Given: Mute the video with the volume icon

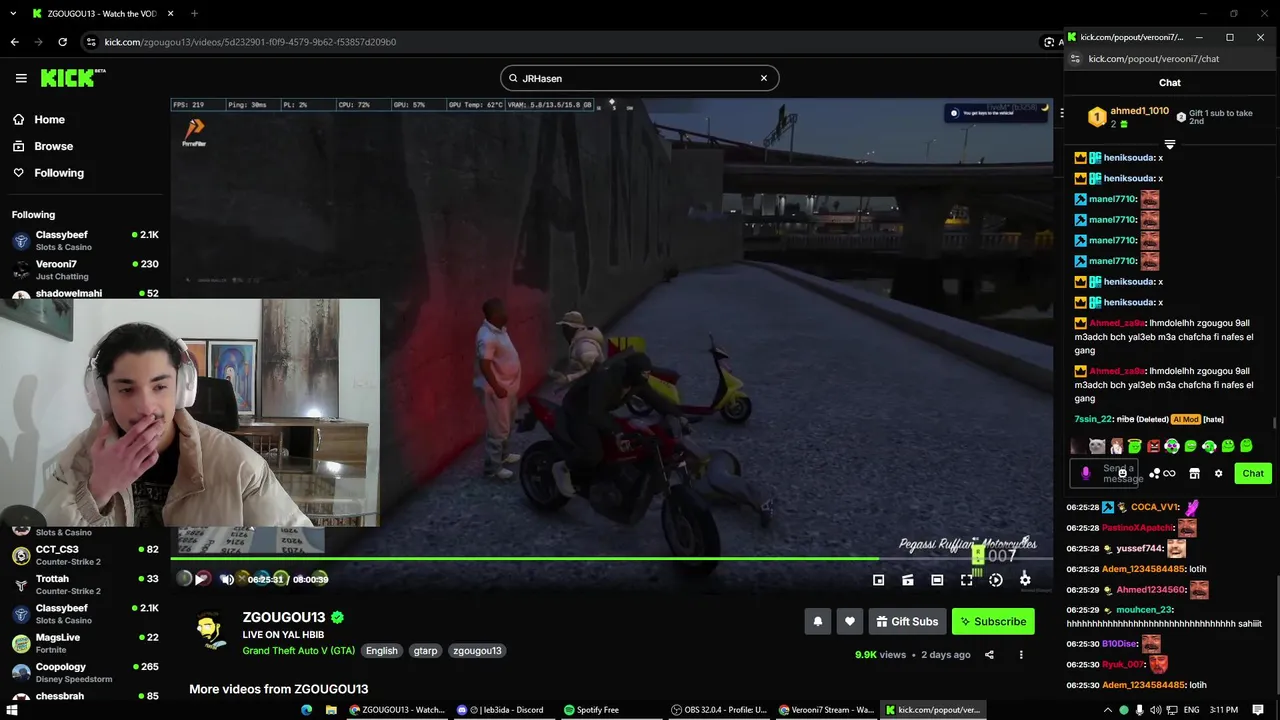Looking at the screenshot, I should (227, 579).
